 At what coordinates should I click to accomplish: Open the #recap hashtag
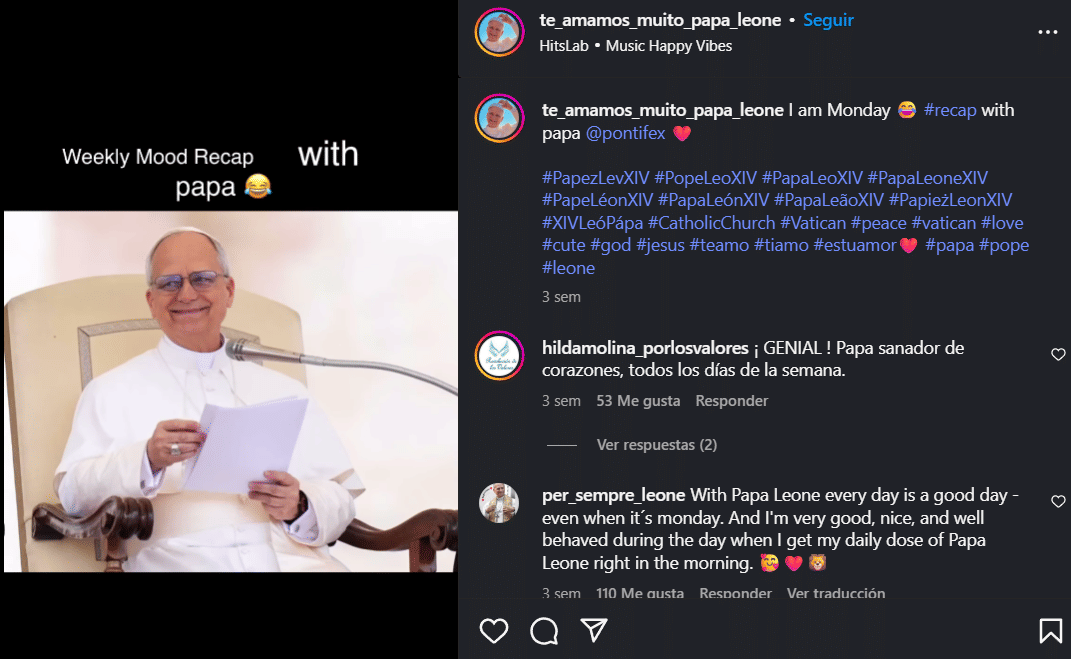(x=949, y=110)
